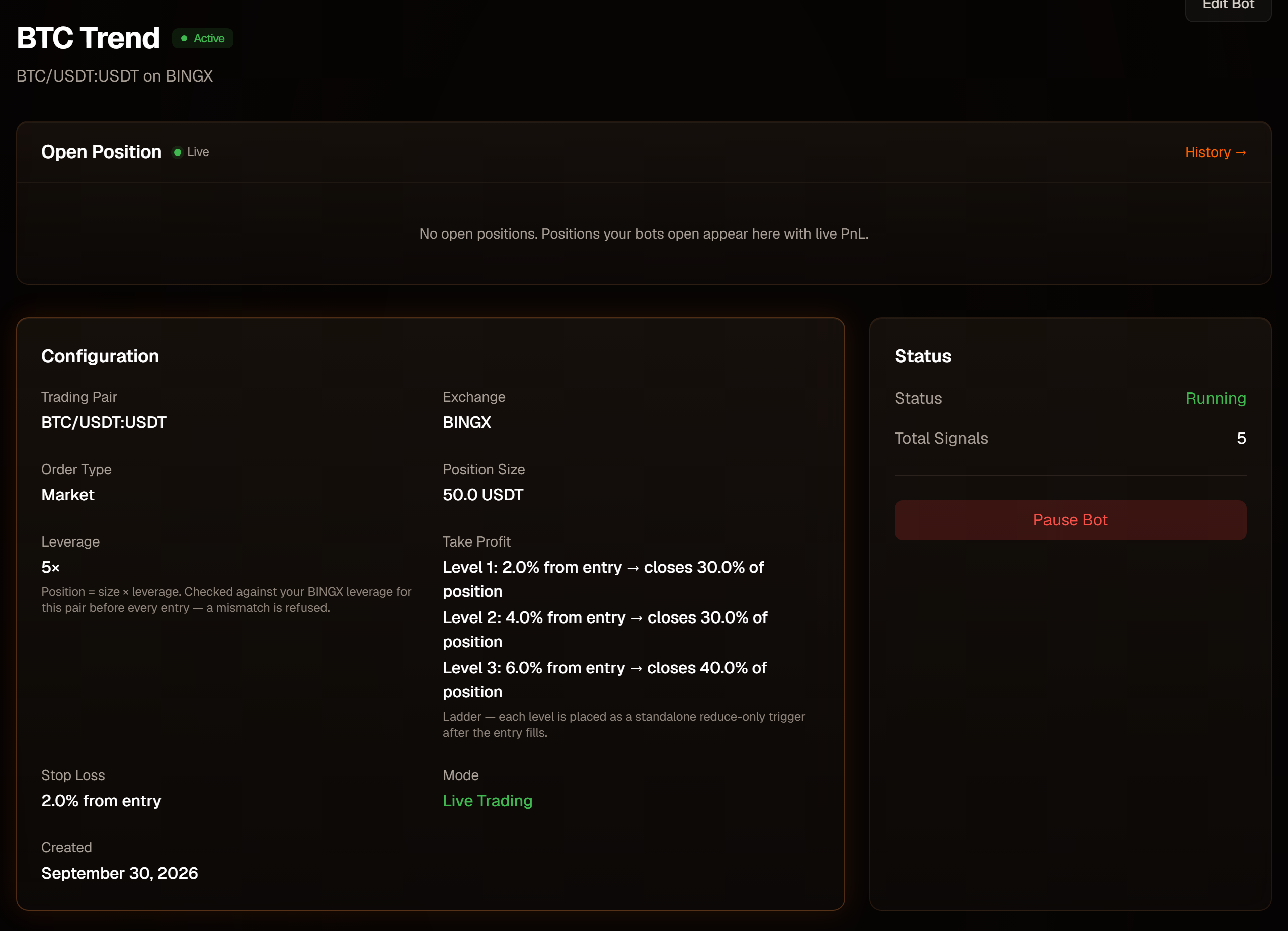This screenshot has width=1288, height=931.
Task: Click the Stop Loss label
Action: pos(72,775)
